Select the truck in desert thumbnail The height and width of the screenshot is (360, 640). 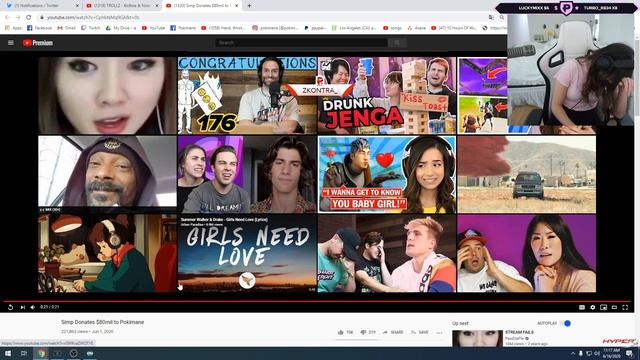point(527,174)
